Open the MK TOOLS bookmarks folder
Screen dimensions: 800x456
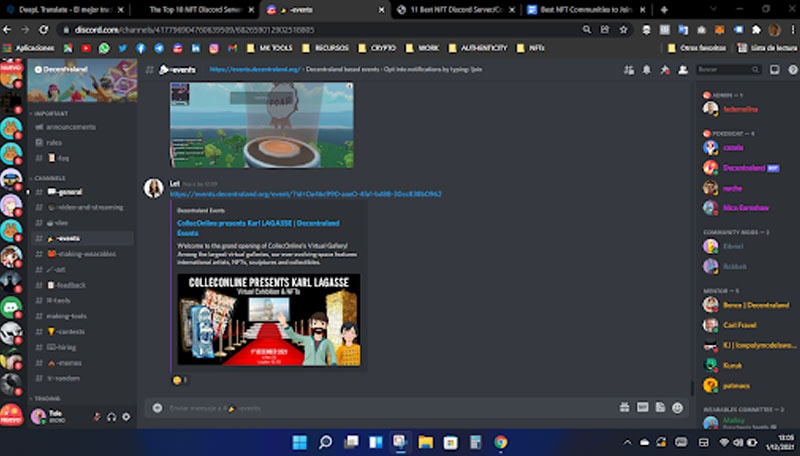coord(269,48)
